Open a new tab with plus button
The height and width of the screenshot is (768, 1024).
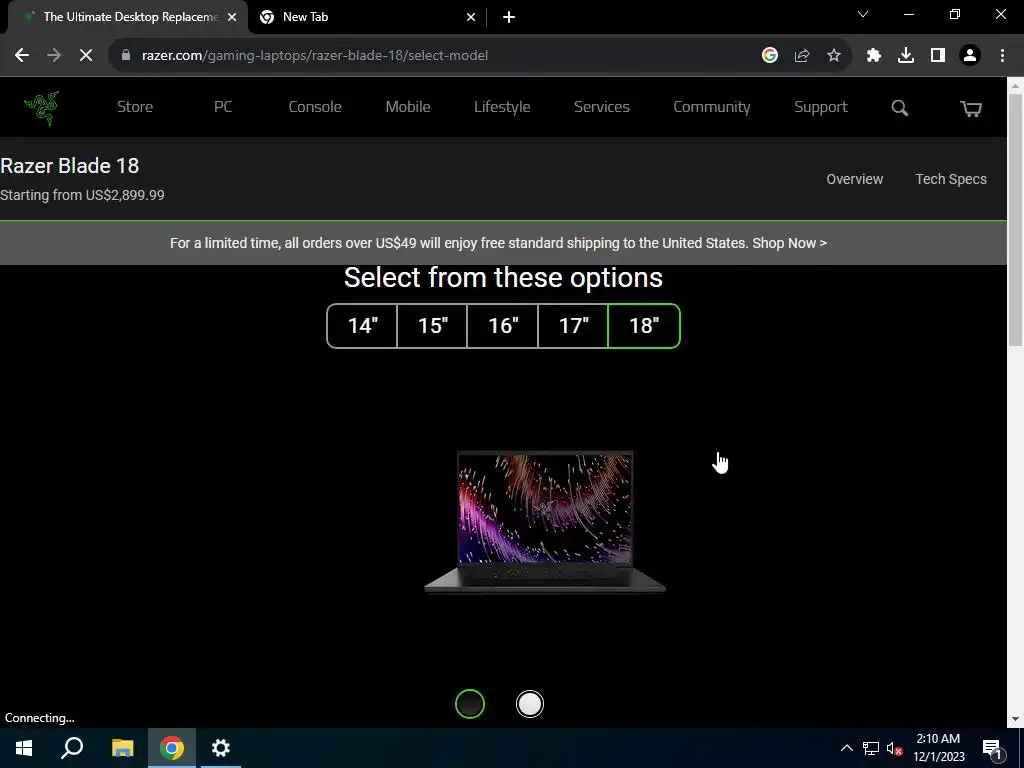click(x=509, y=17)
